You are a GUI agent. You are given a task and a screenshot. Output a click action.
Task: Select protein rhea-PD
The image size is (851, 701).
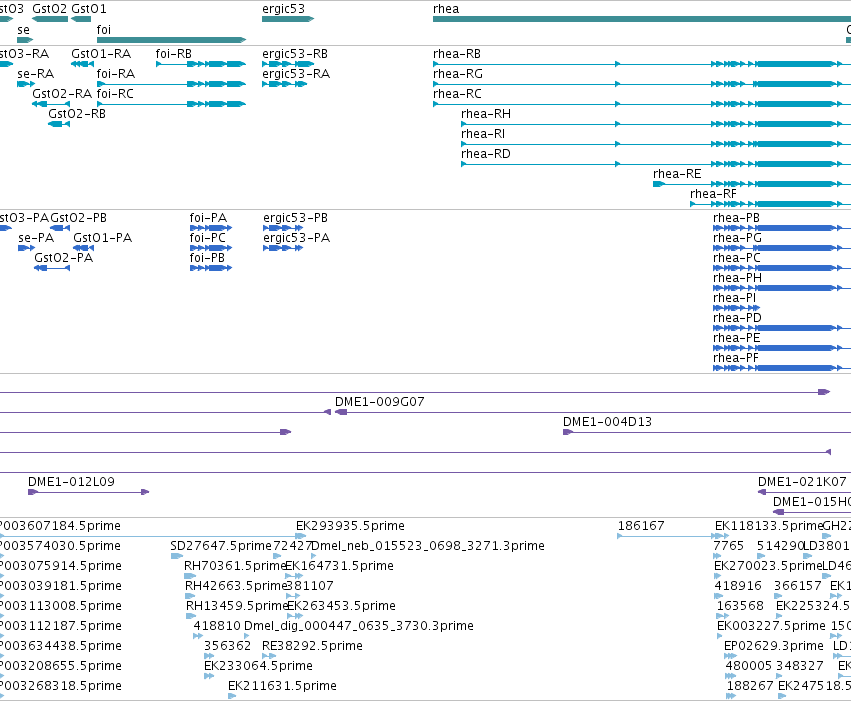tap(782, 328)
